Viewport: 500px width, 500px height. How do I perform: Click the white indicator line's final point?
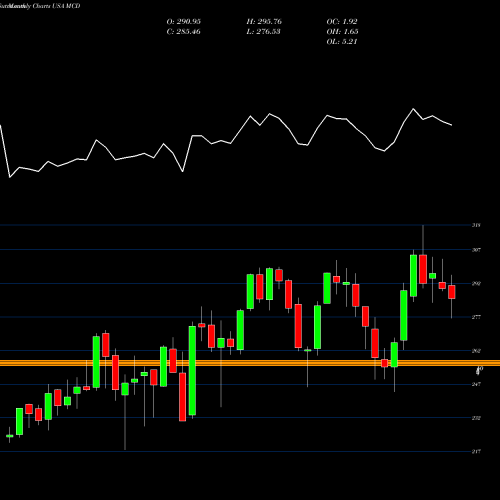(x=452, y=125)
